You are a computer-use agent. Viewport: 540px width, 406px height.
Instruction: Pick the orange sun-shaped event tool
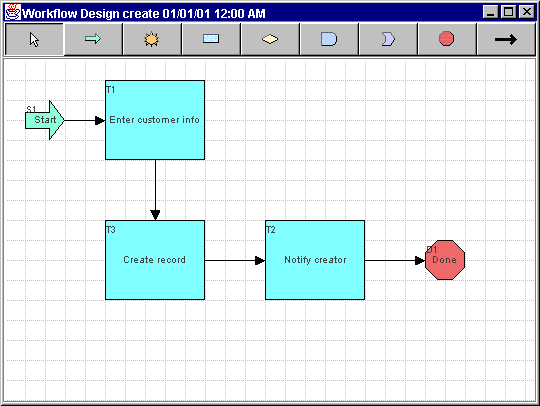pos(152,39)
